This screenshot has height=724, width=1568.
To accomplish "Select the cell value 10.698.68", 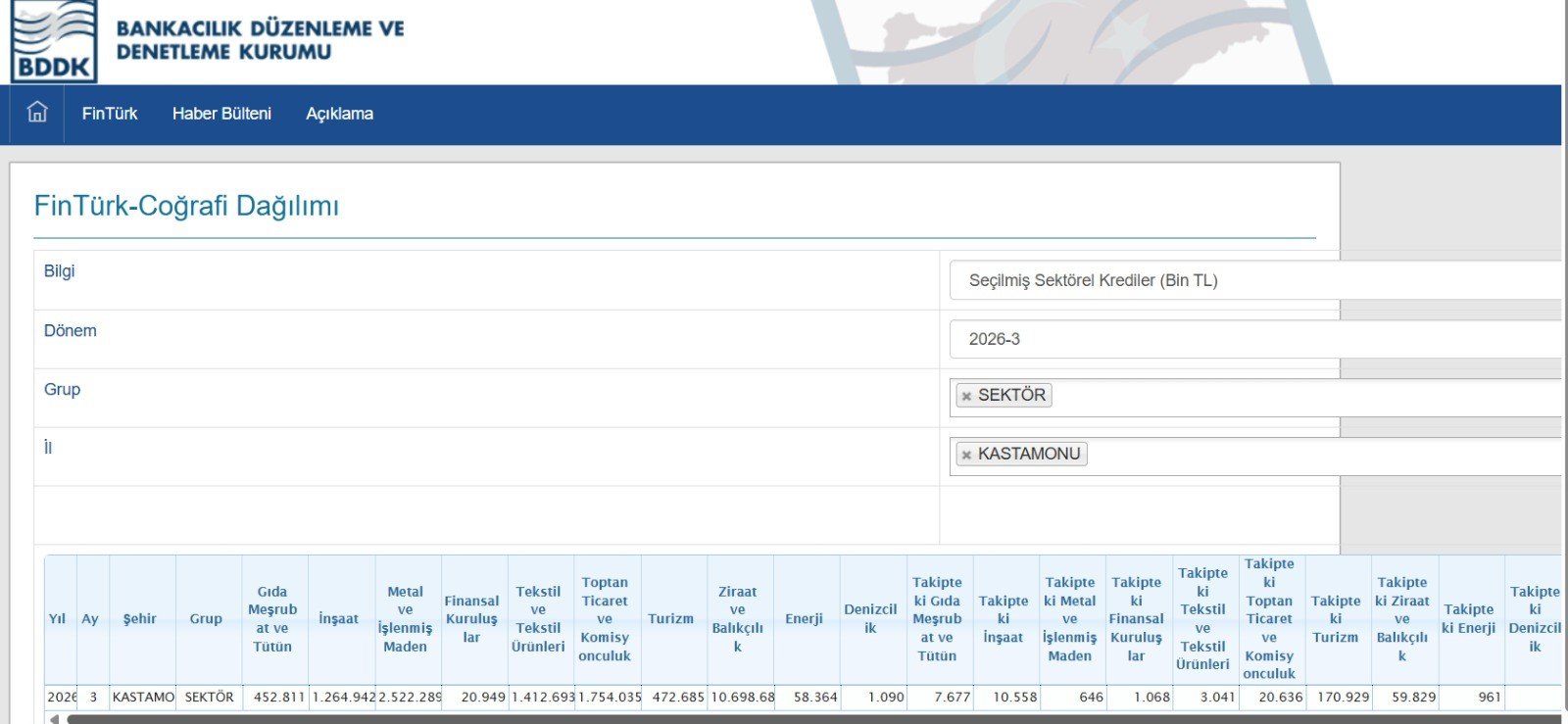I will pyautogui.click(x=741, y=698).
